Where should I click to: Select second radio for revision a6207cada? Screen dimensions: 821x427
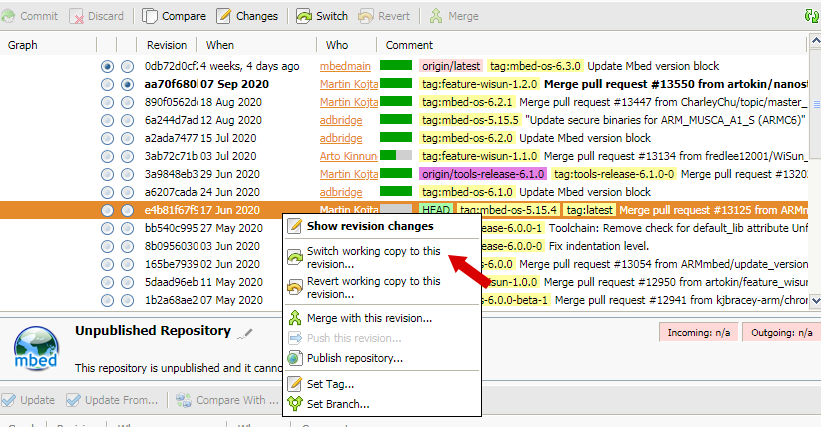pyautogui.click(x=127, y=192)
